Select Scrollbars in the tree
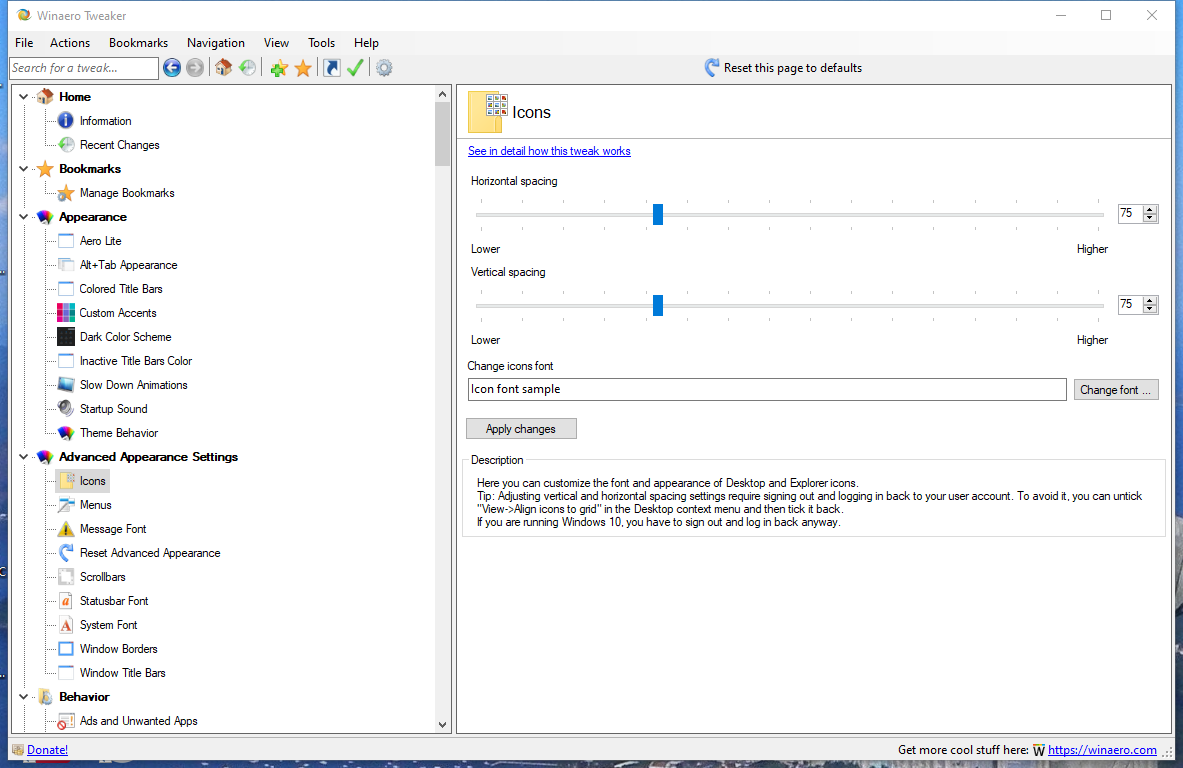This screenshot has height=768, width=1183. click(x=103, y=577)
